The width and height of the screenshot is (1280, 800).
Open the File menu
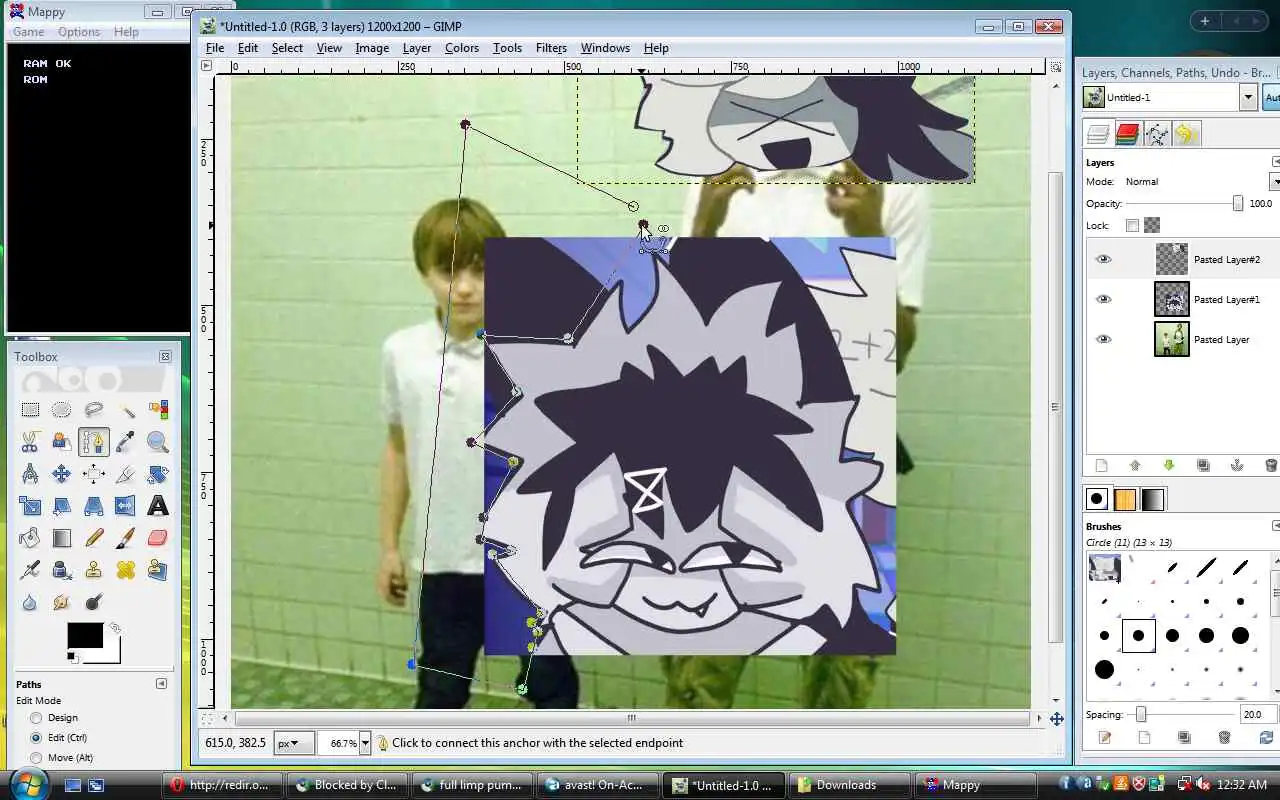[x=215, y=48]
